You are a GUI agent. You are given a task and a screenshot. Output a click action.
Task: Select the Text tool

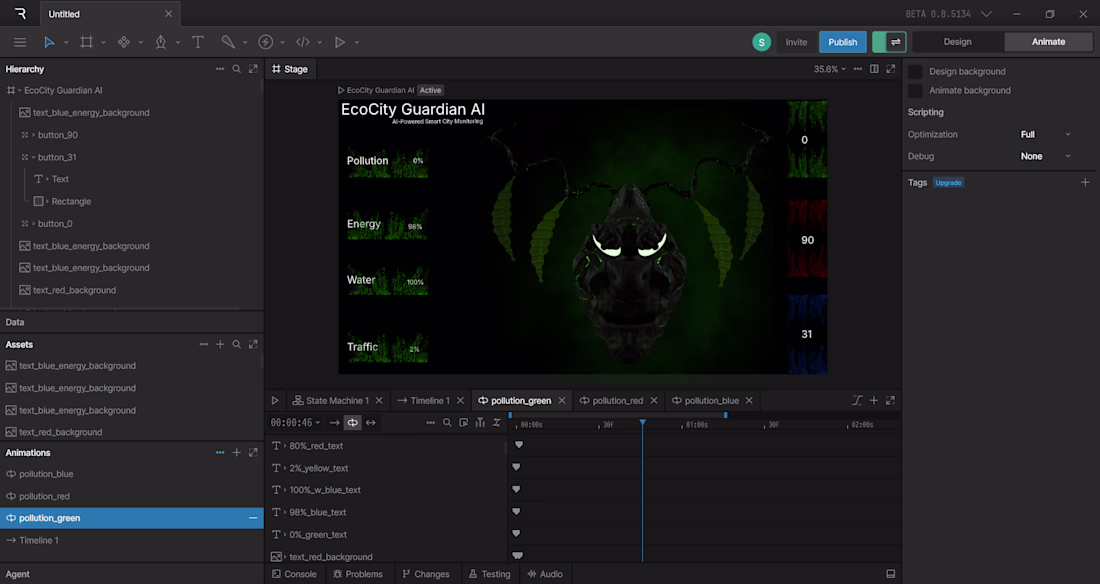[198, 42]
